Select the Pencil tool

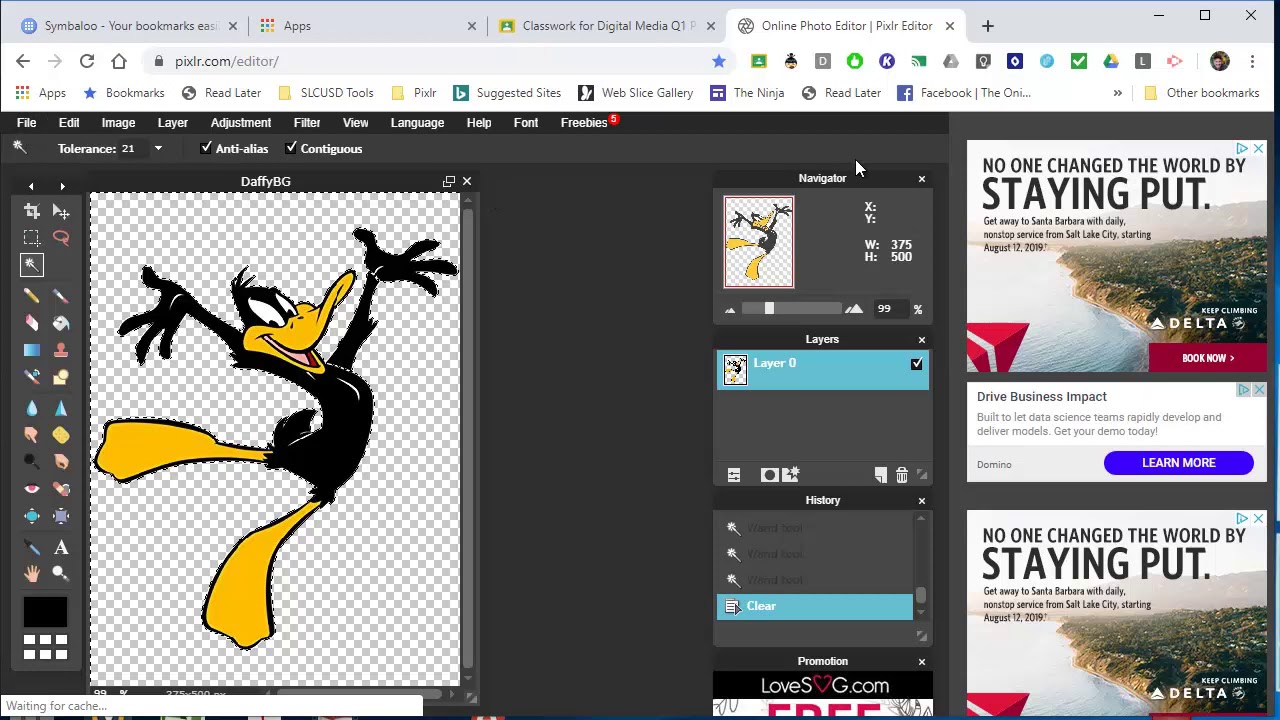tap(32, 296)
